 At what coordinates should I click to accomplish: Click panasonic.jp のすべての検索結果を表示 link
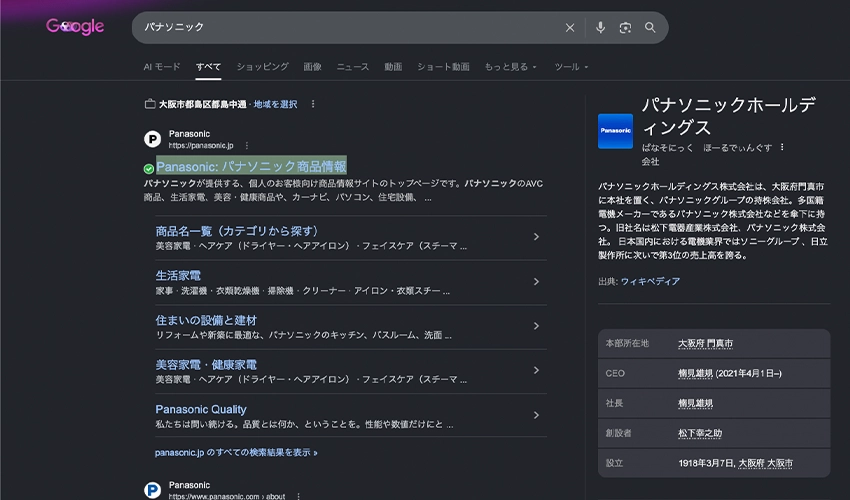[236, 452]
